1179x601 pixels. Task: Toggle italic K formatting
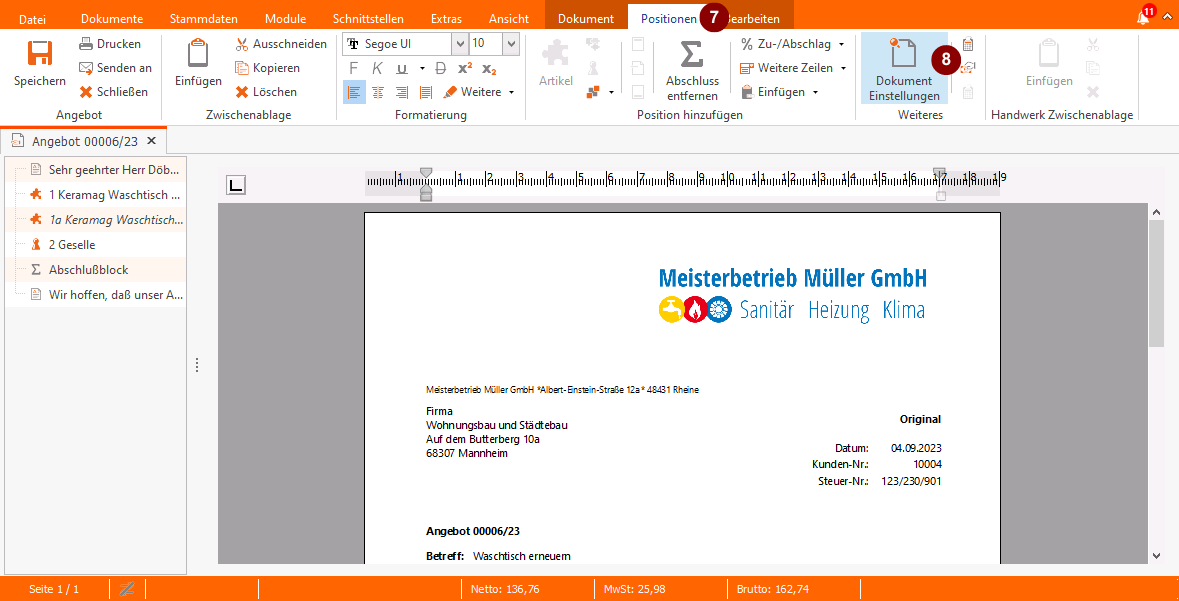pyautogui.click(x=377, y=68)
